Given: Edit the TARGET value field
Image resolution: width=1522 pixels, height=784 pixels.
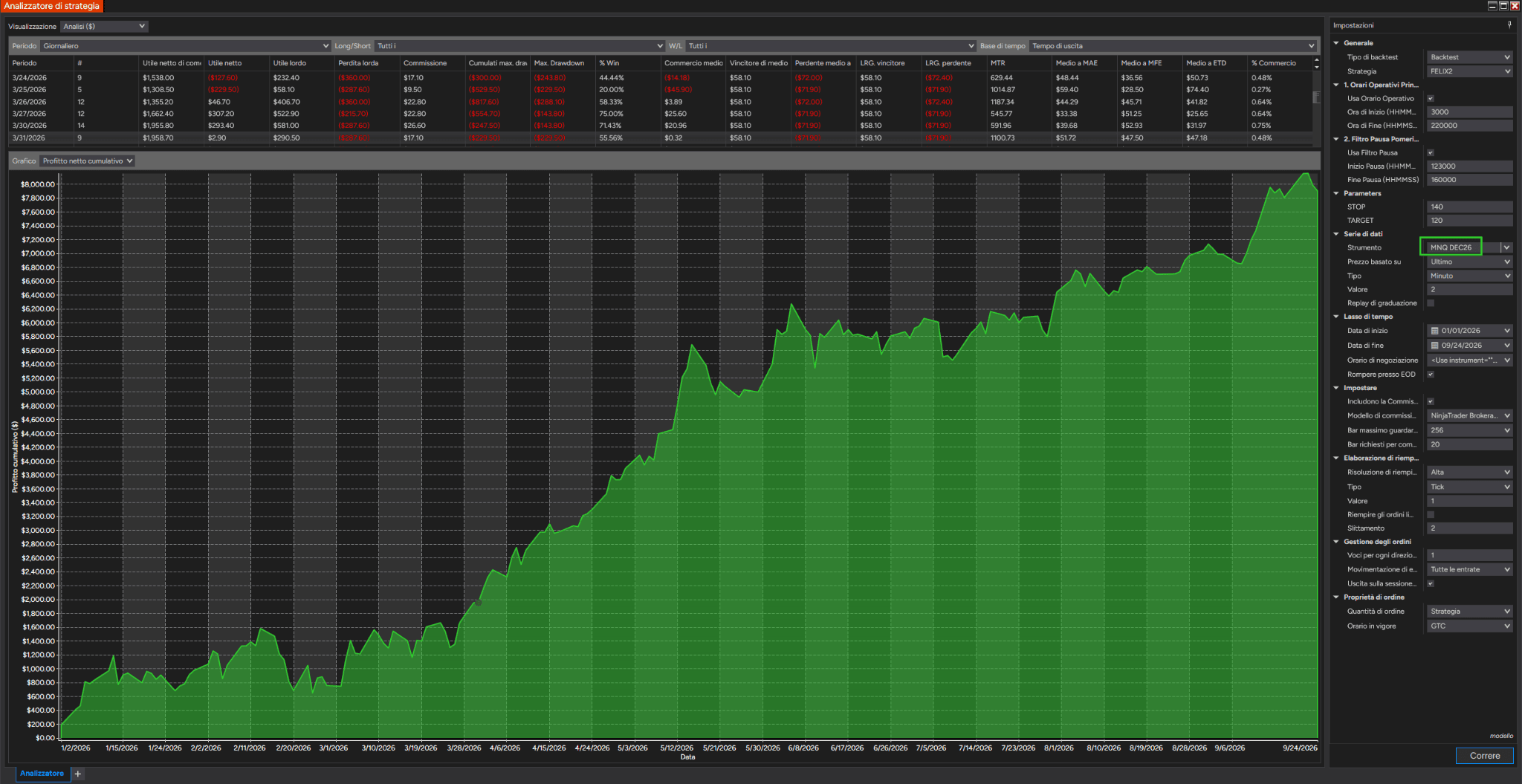Looking at the screenshot, I should [1469, 221].
